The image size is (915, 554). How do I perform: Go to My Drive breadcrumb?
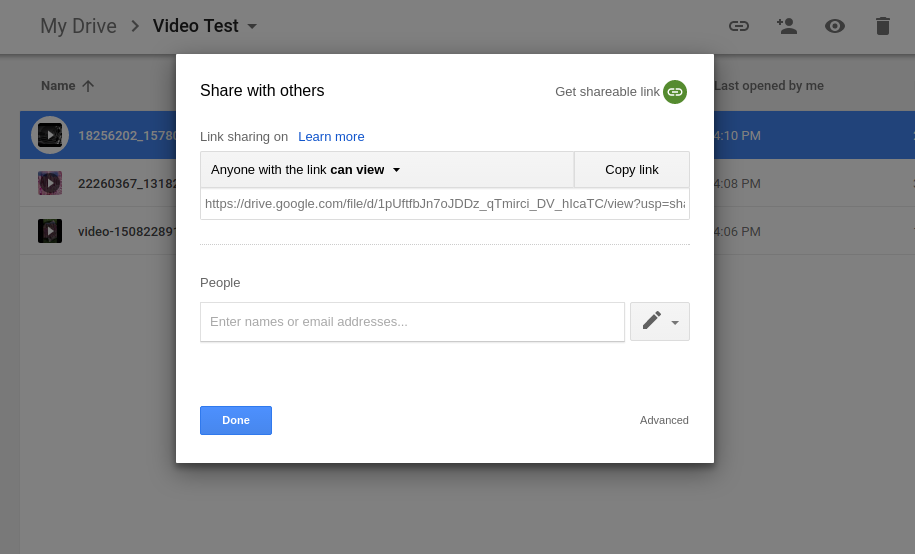tap(78, 26)
